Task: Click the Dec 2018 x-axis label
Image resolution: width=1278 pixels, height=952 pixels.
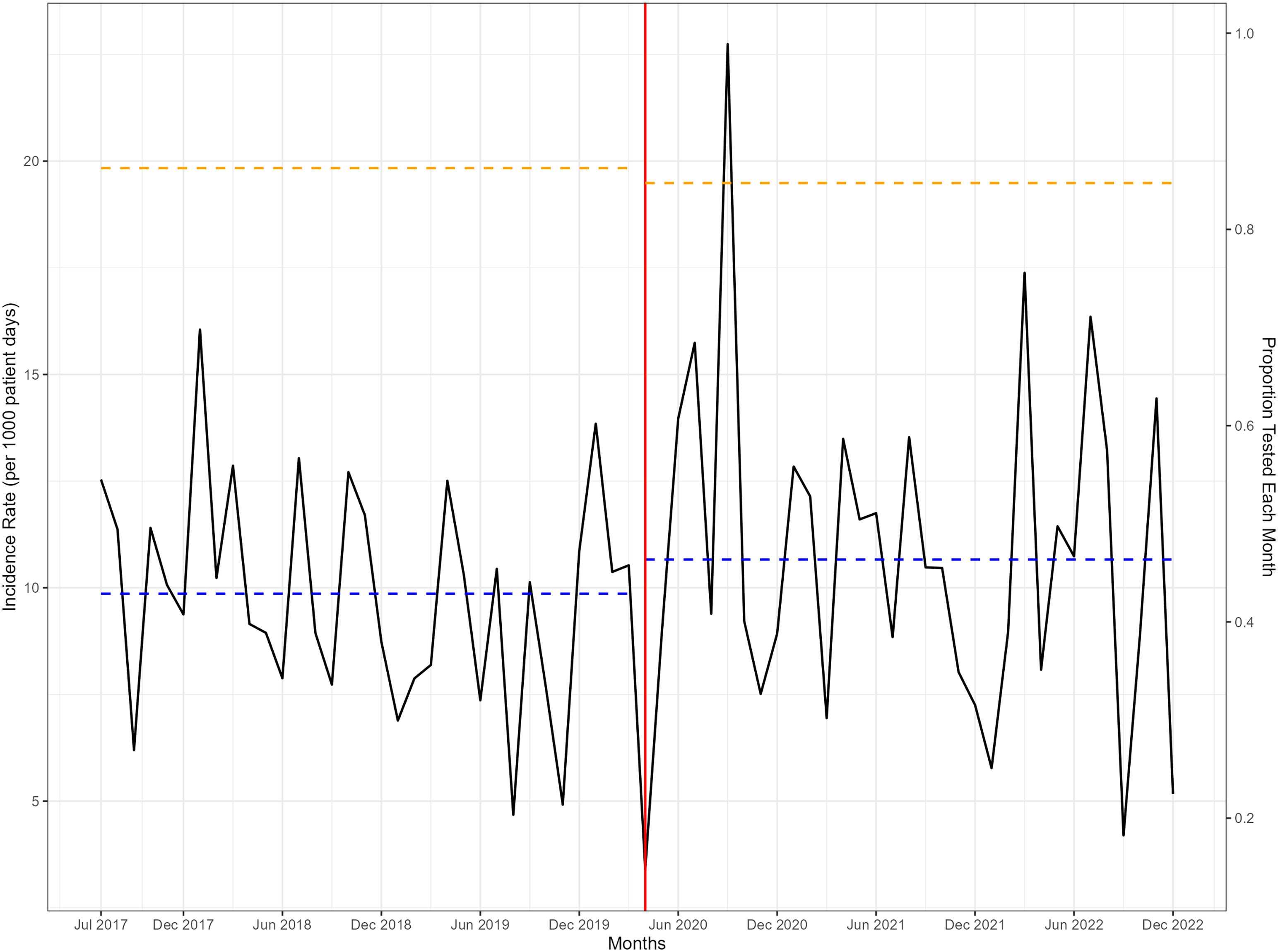Action: click(x=381, y=925)
